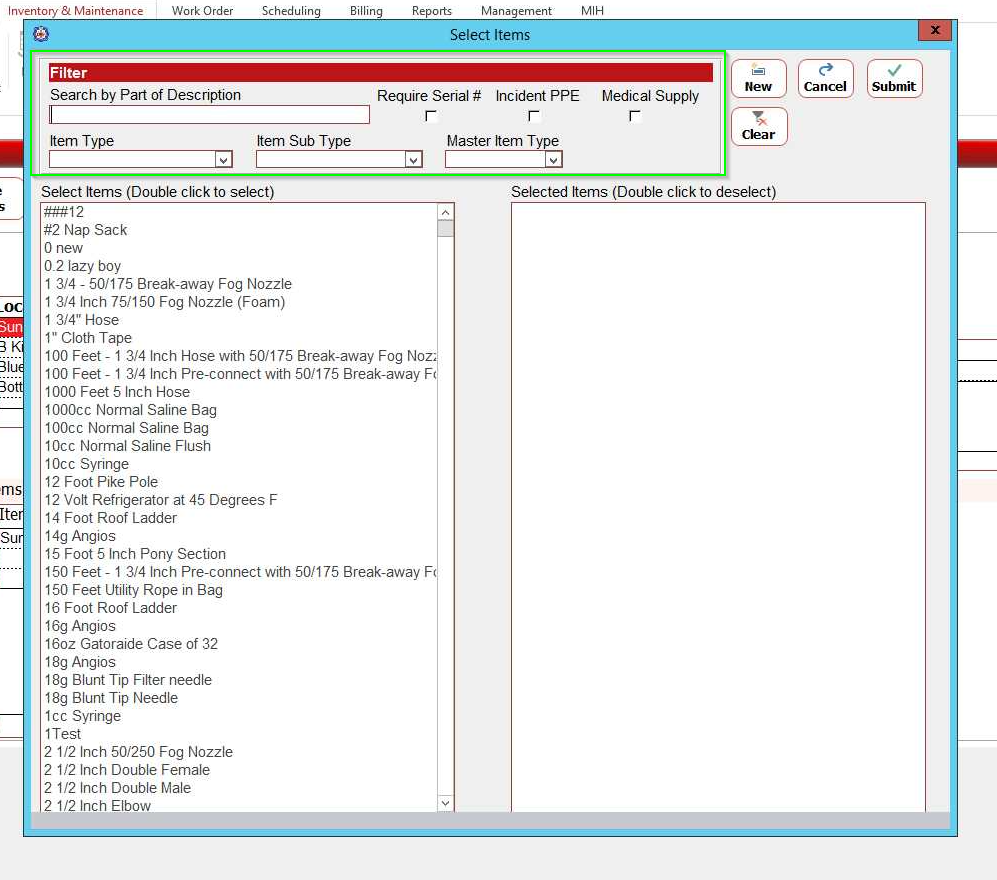The height and width of the screenshot is (880, 997).
Task: Toggle the Incident PPE checkbox
Action: tap(535, 116)
